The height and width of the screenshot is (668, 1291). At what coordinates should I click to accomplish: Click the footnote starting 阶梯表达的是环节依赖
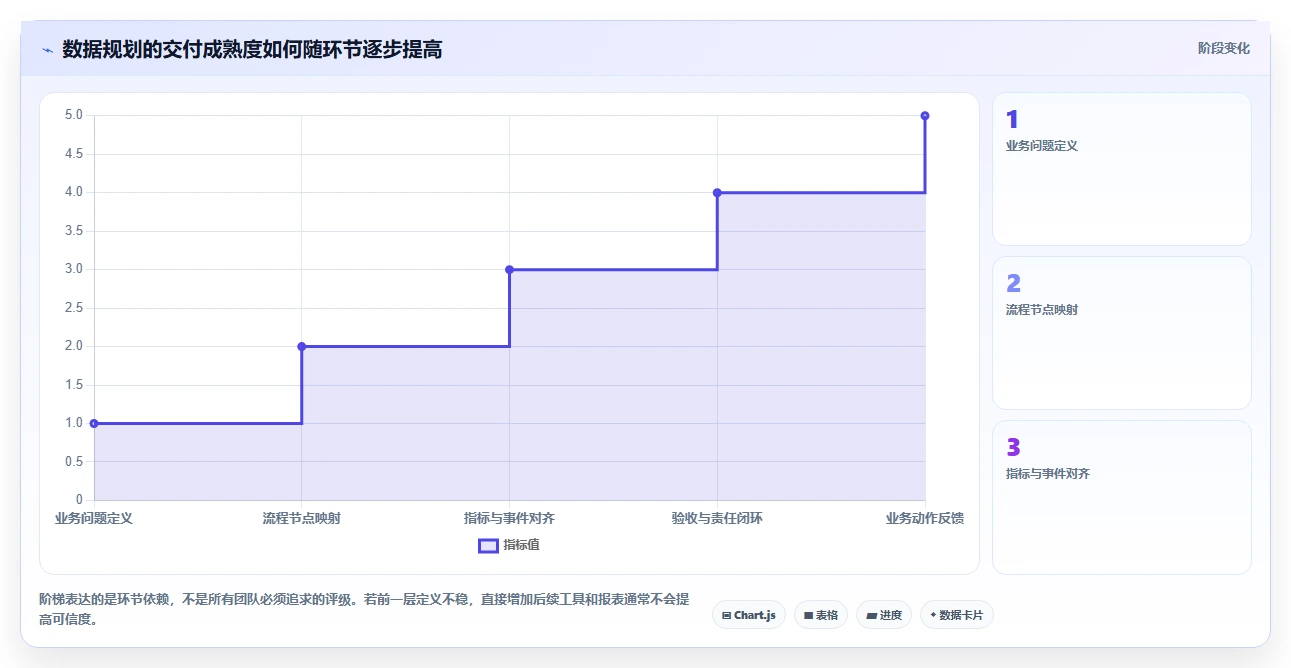tap(364, 609)
